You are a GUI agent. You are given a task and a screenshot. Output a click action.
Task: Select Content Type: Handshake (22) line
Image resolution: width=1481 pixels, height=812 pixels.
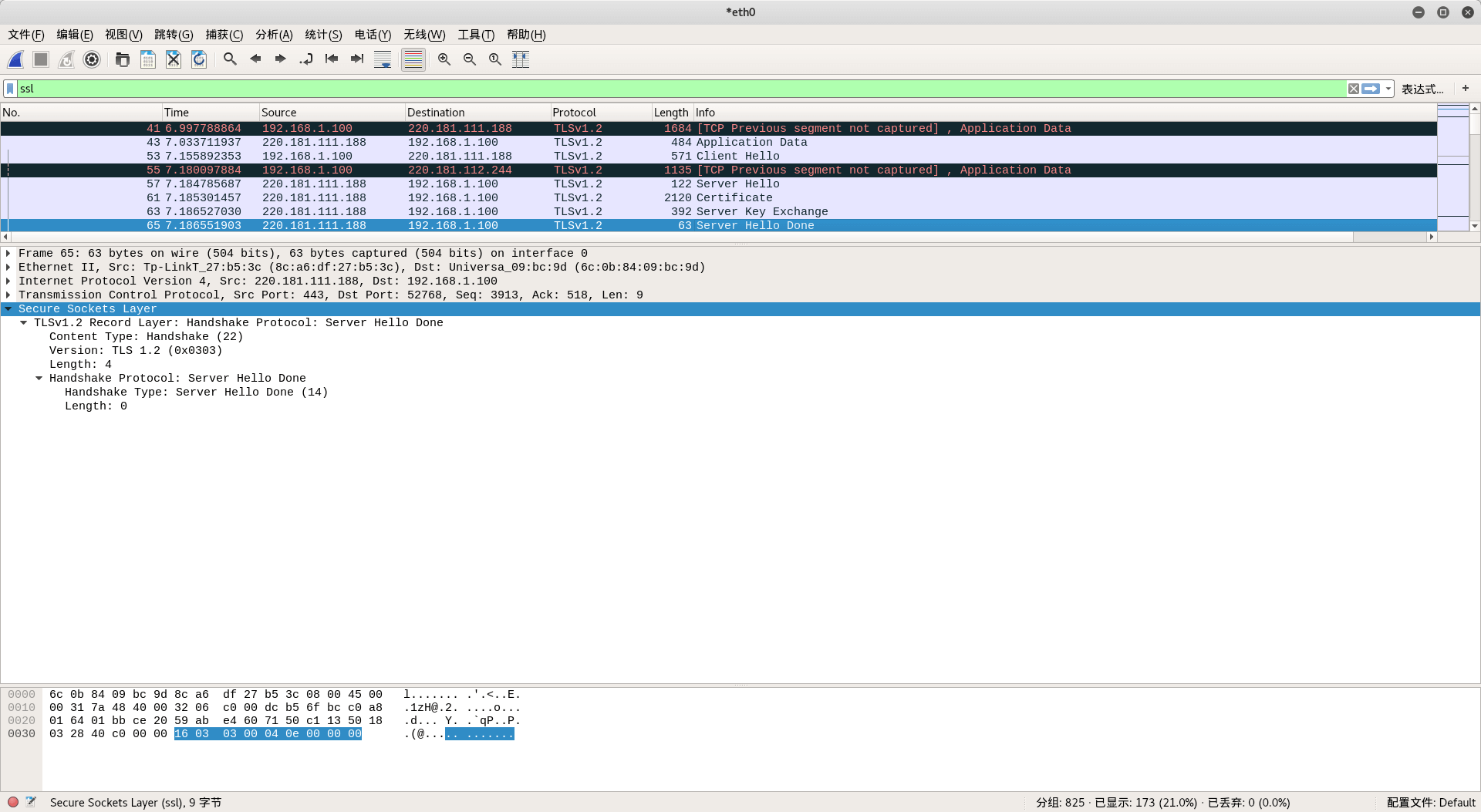click(x=147, y=336)
